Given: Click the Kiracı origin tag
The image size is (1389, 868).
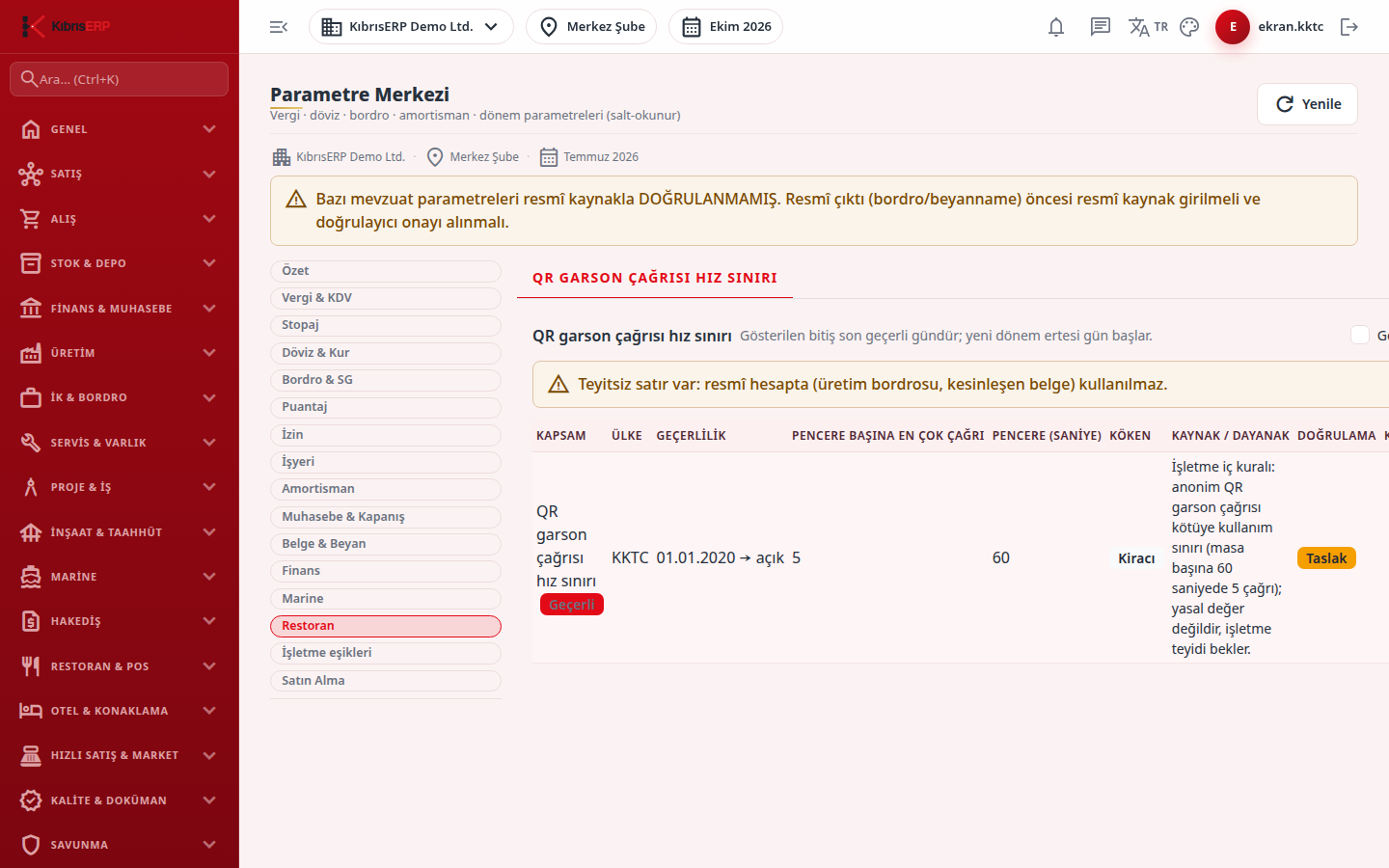Looking at the screenshot, I should [x=1136, y=558].
